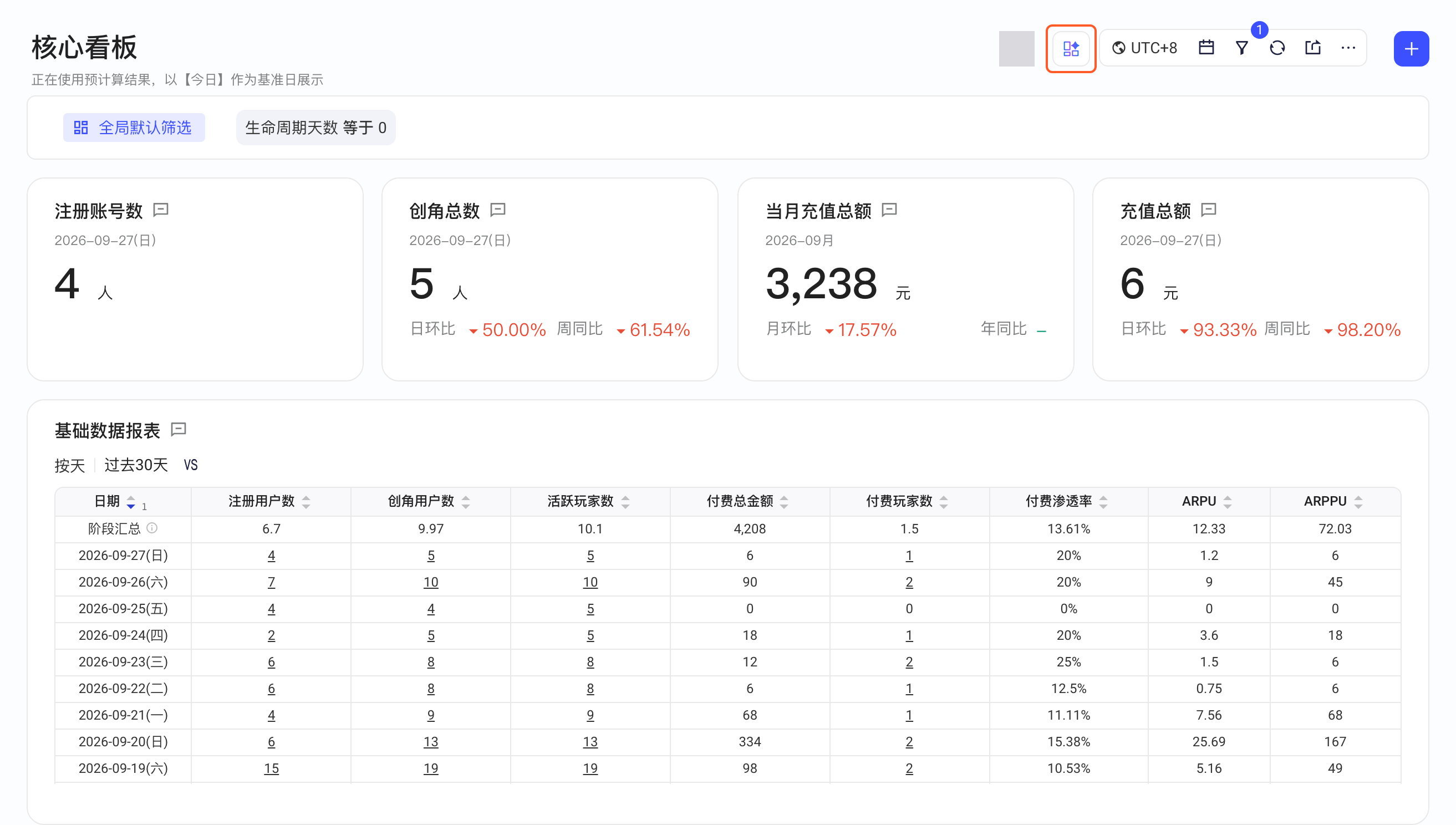The height and width of the screenshot is (825, 1456).
Task: Change the UTC+8 timezone setting
Action: click(x=1144, y=48)
